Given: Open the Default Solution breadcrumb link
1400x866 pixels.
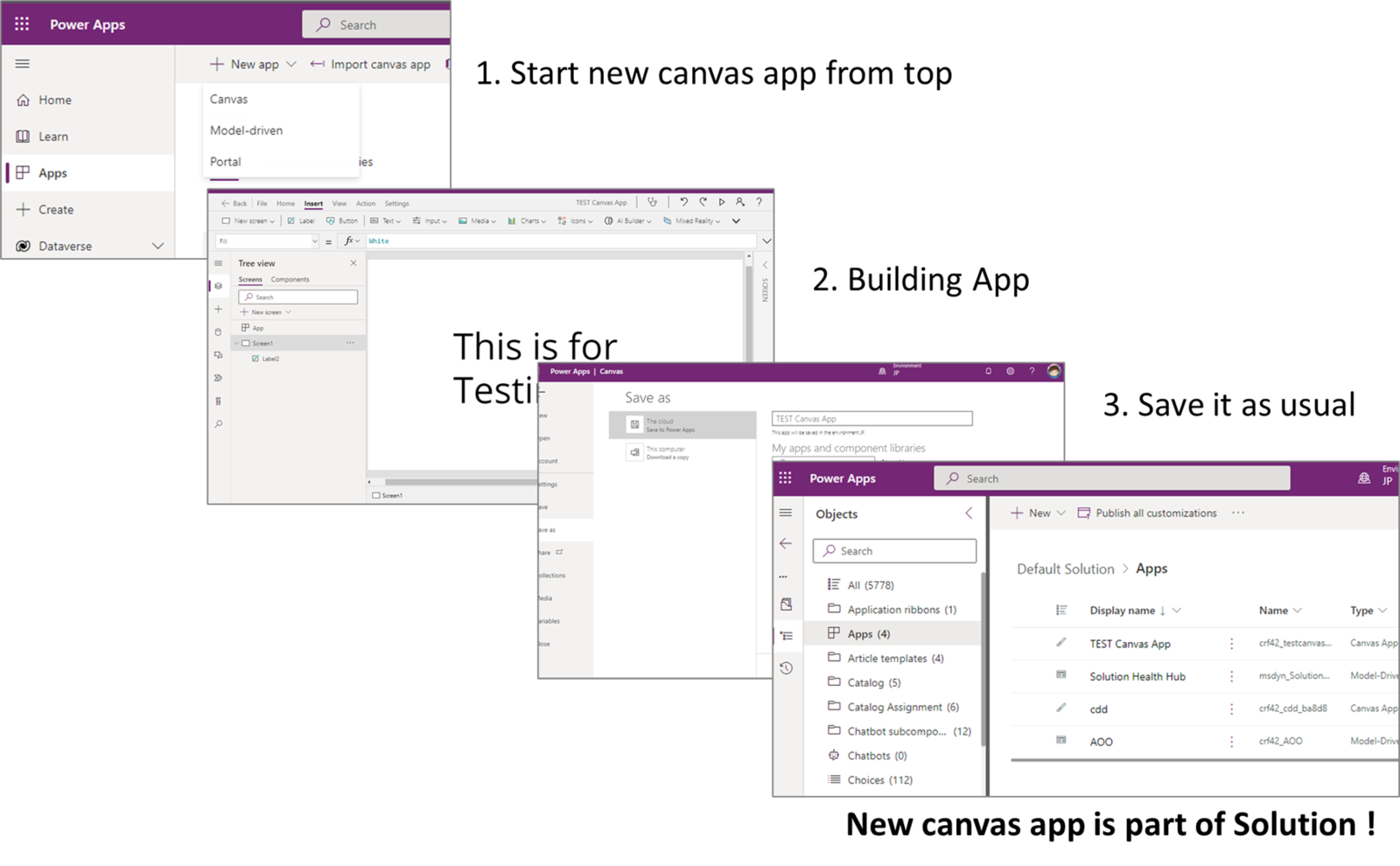Looking at the screenshot, I should point(1066,569).
